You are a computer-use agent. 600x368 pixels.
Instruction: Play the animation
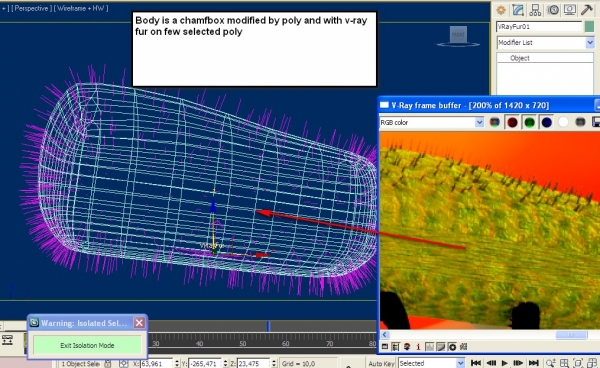(504, 363)
